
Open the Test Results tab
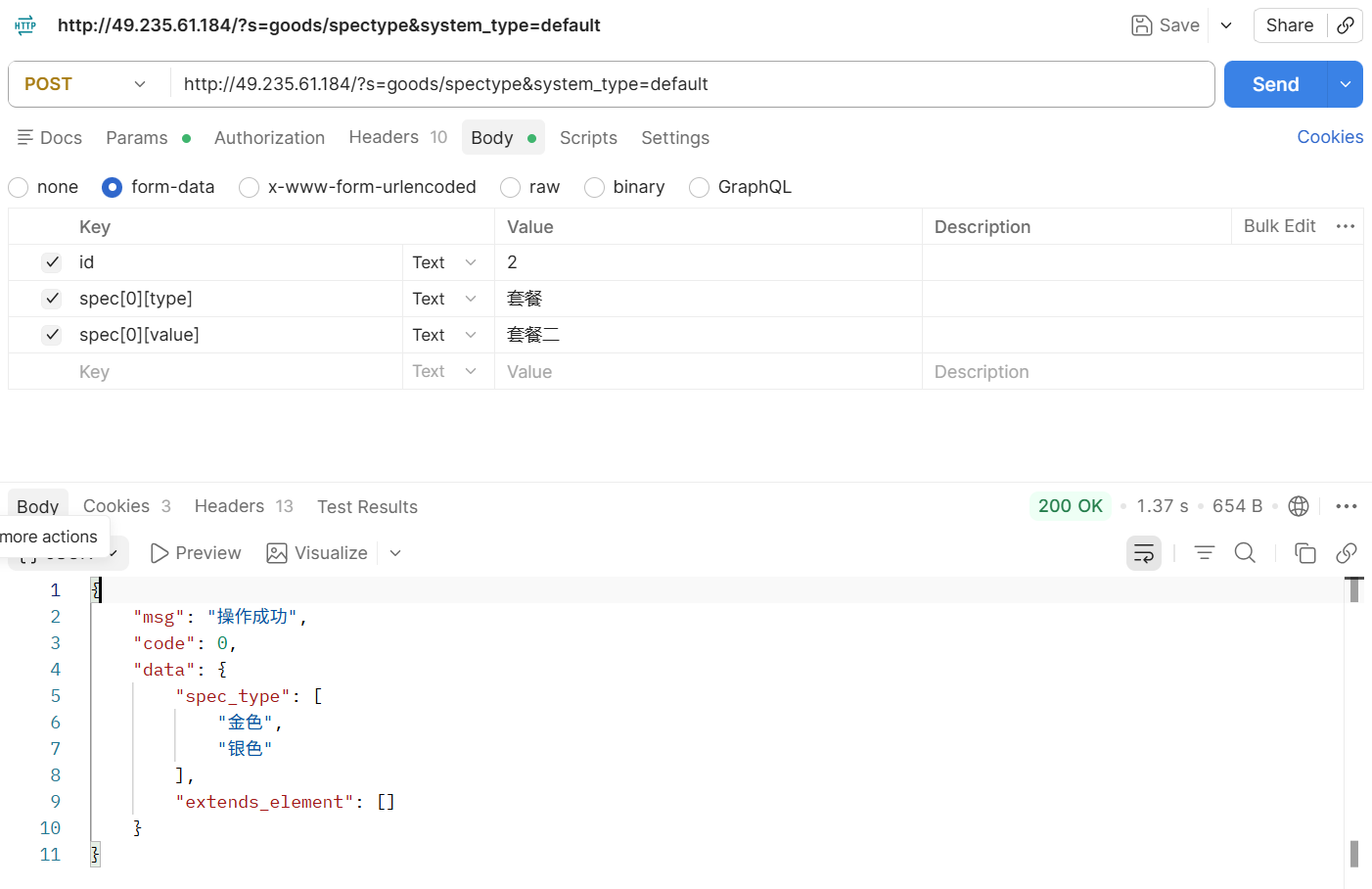367,506
